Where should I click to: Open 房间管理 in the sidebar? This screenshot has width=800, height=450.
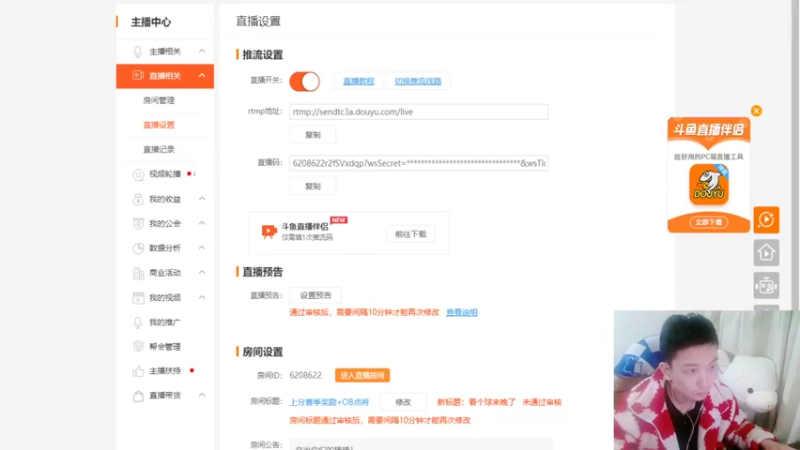click(159, 101)
